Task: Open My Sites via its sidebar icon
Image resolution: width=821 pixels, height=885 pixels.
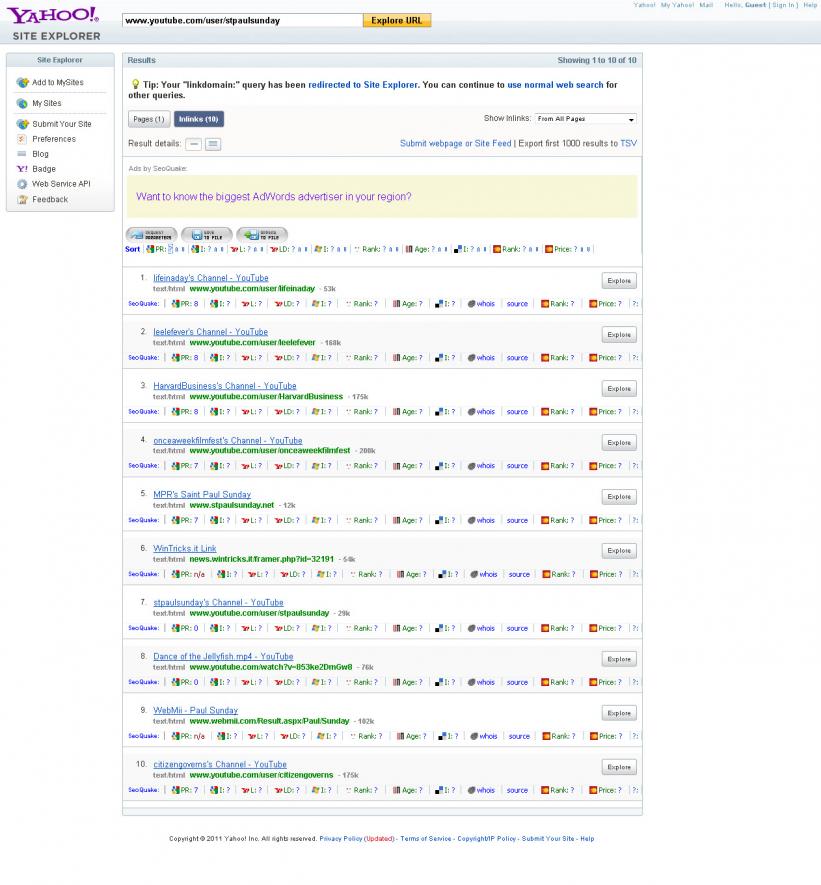Action: 22,103
